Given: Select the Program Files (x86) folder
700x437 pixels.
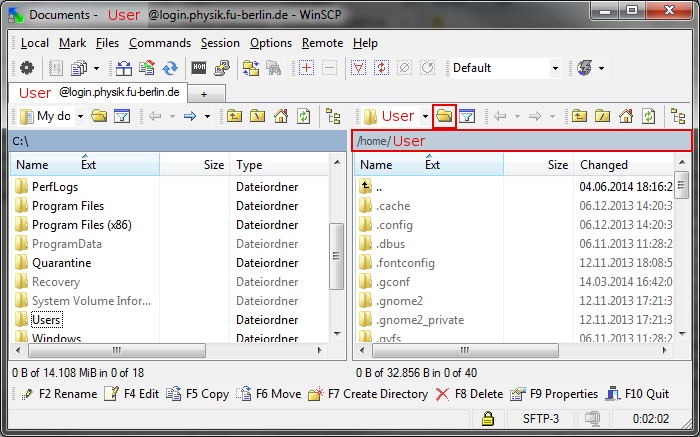Looking at the screenshot, I should point(82,225).
